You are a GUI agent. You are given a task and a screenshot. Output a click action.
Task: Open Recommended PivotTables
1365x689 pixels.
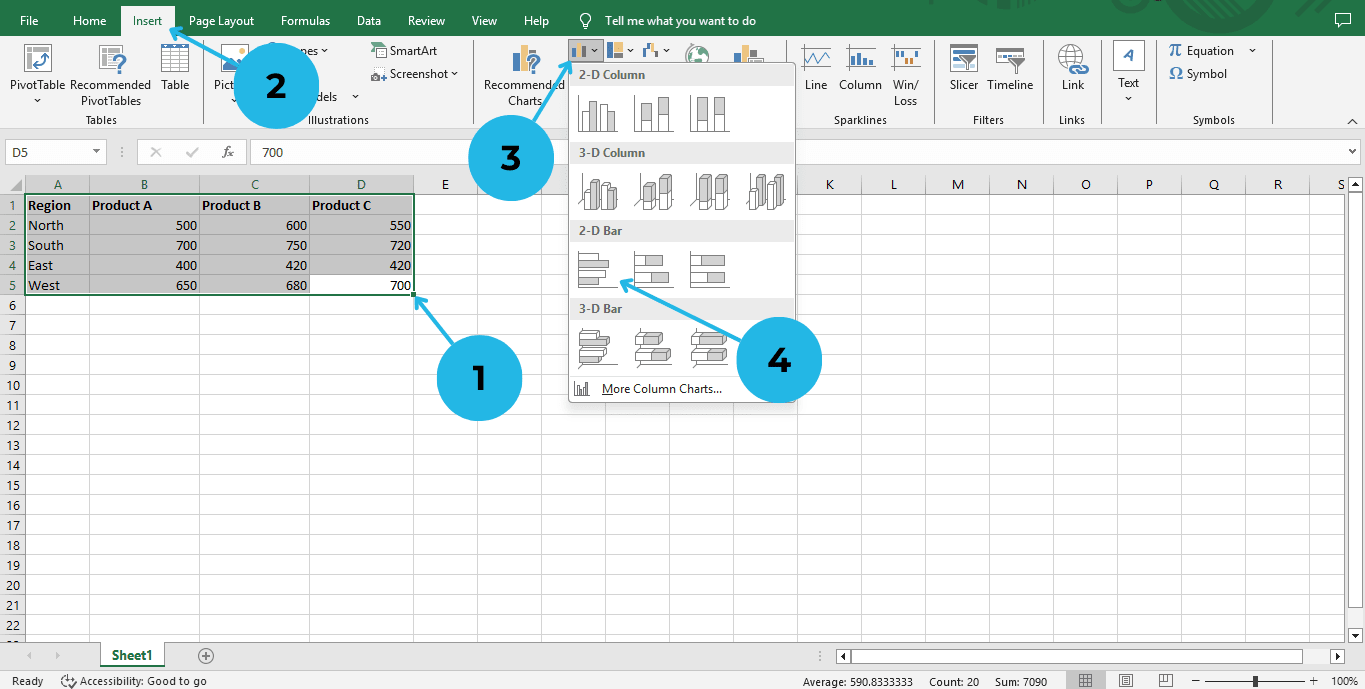[x=111, y=74]
